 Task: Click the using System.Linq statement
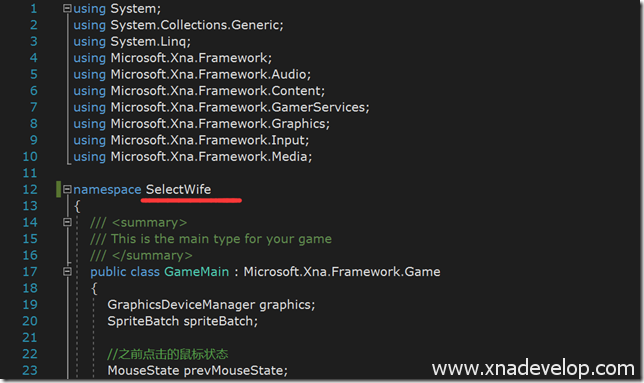point(132,41)
